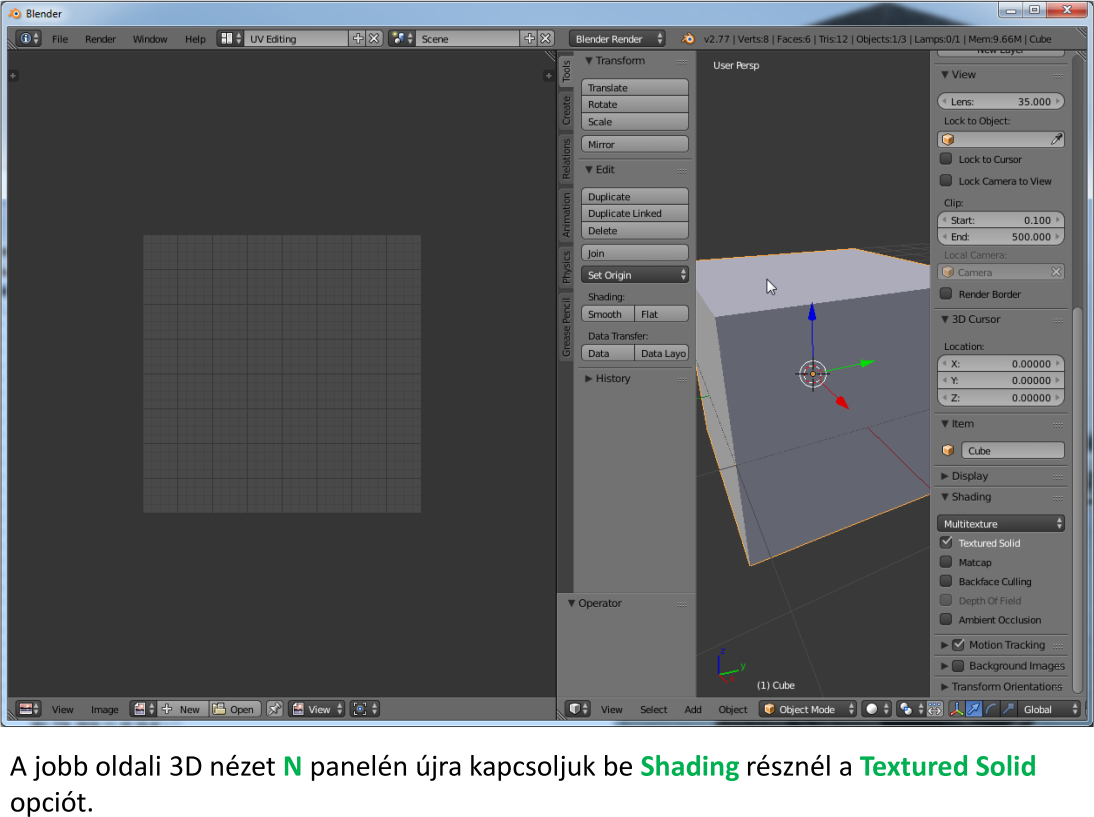Image resolution: width=1094 pixels, height=817 pixels.
Task: Delete the current Scene with X icon
Action: (x=546, y=38)
